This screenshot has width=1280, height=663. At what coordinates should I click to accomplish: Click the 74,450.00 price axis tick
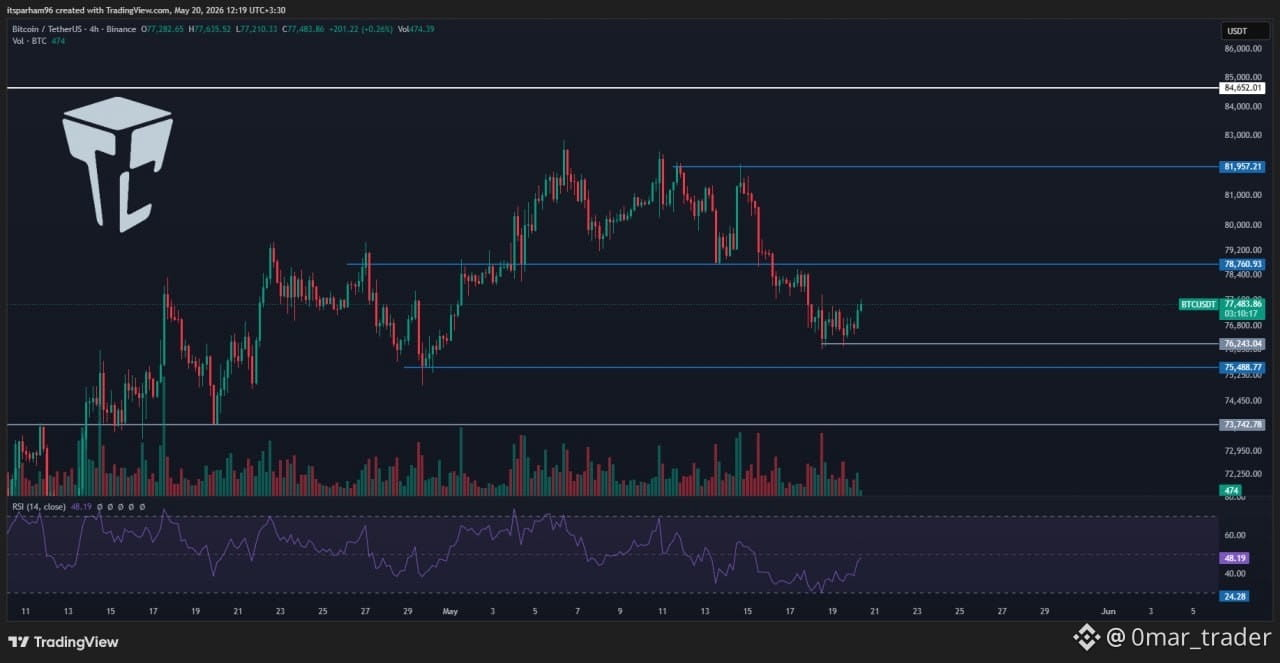pos(1242,400)
